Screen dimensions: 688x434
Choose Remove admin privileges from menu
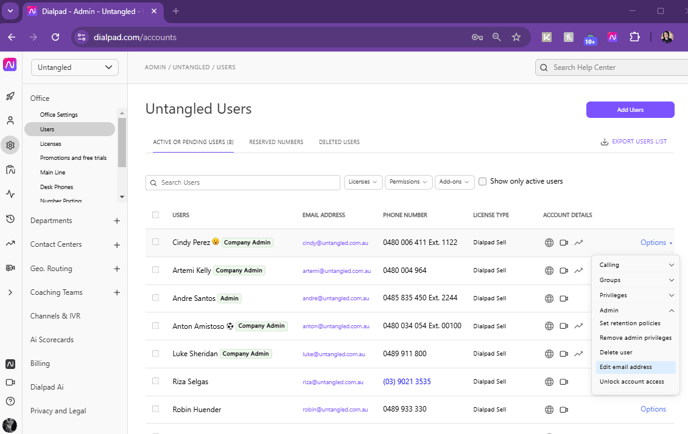tap(636, 338)
